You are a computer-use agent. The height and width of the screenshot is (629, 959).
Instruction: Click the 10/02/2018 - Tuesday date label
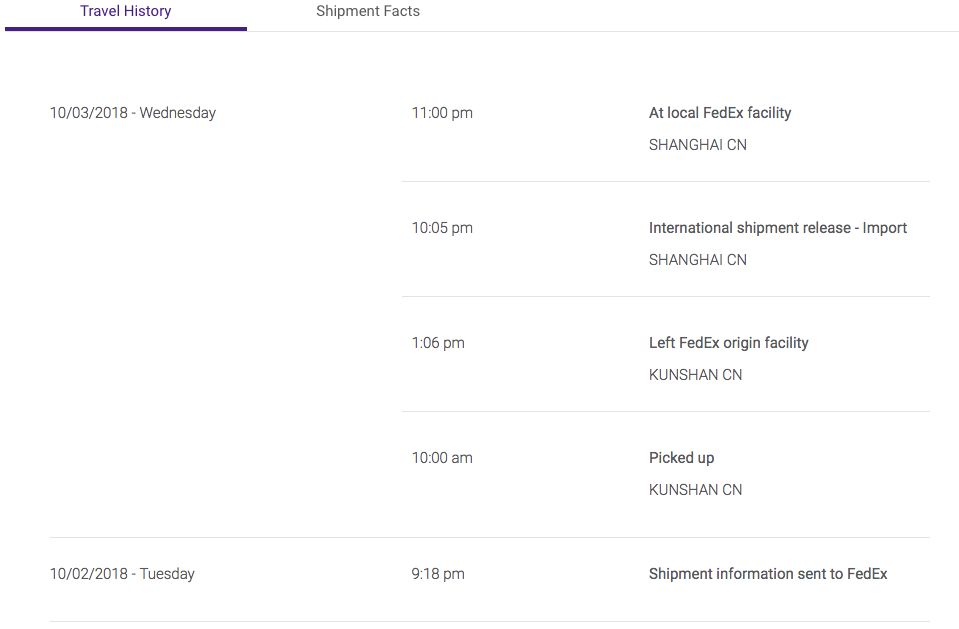[122, 574]
